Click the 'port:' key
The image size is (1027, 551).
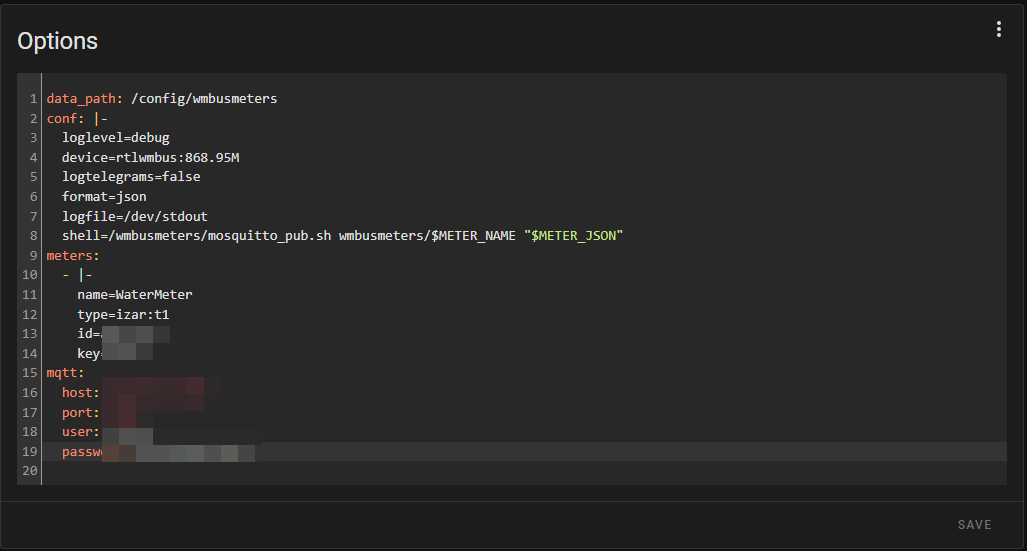coord(81,412)
